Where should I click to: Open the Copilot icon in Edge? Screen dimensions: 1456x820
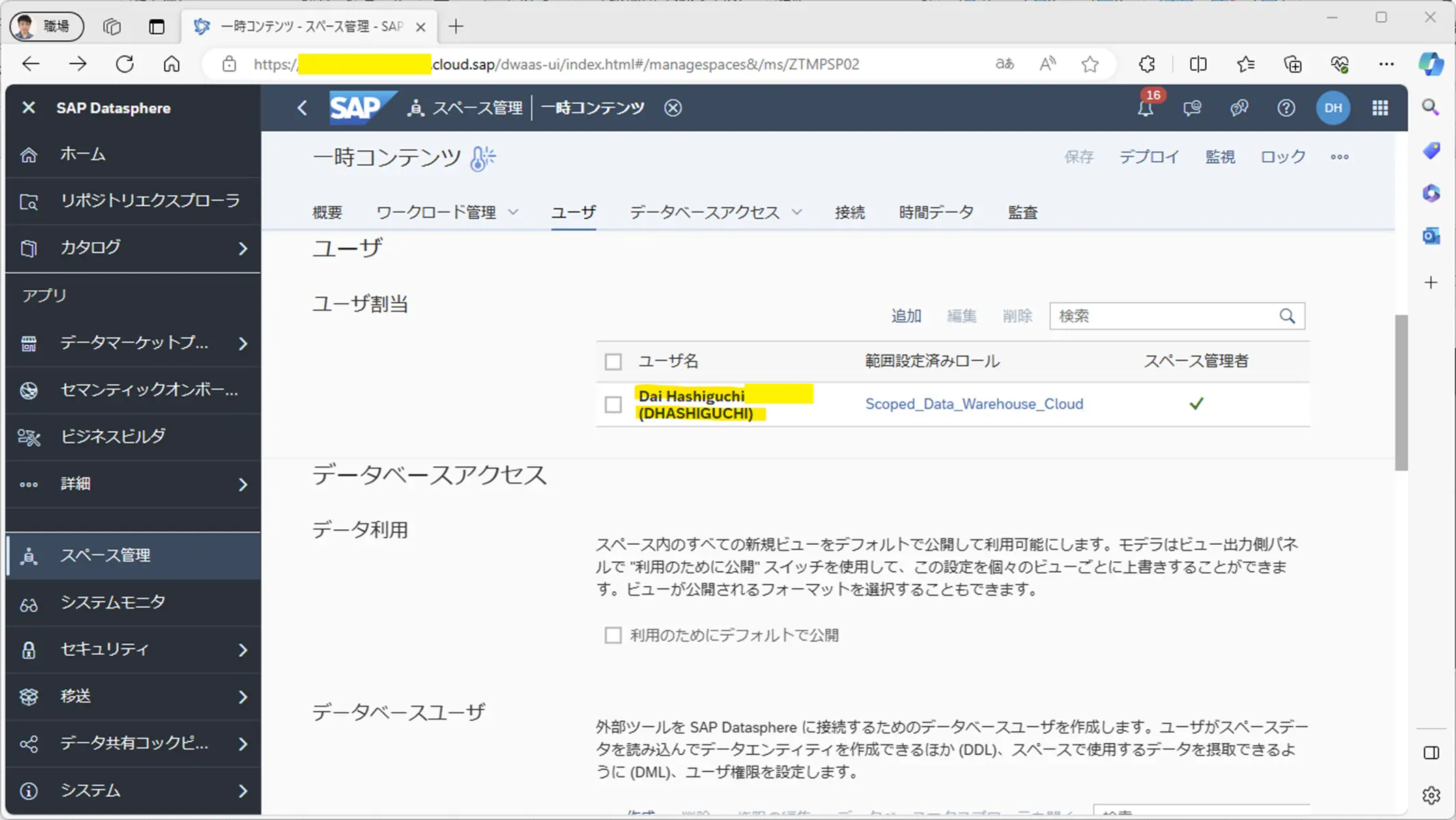(x=1431, y=64)
